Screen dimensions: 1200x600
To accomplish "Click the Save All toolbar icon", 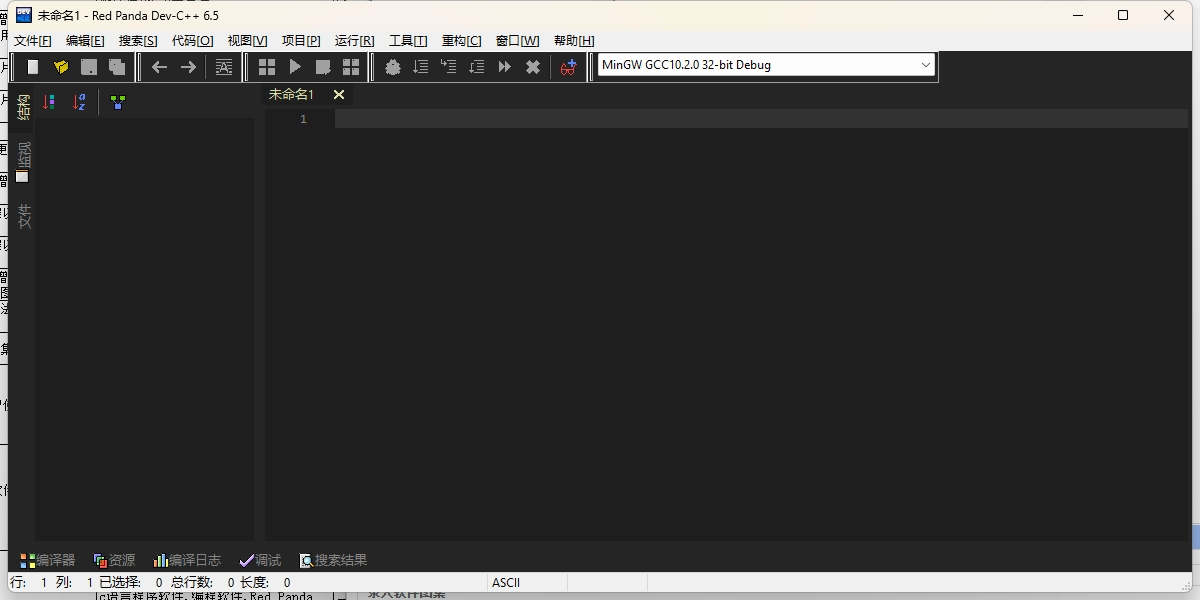I will point(117,67).
